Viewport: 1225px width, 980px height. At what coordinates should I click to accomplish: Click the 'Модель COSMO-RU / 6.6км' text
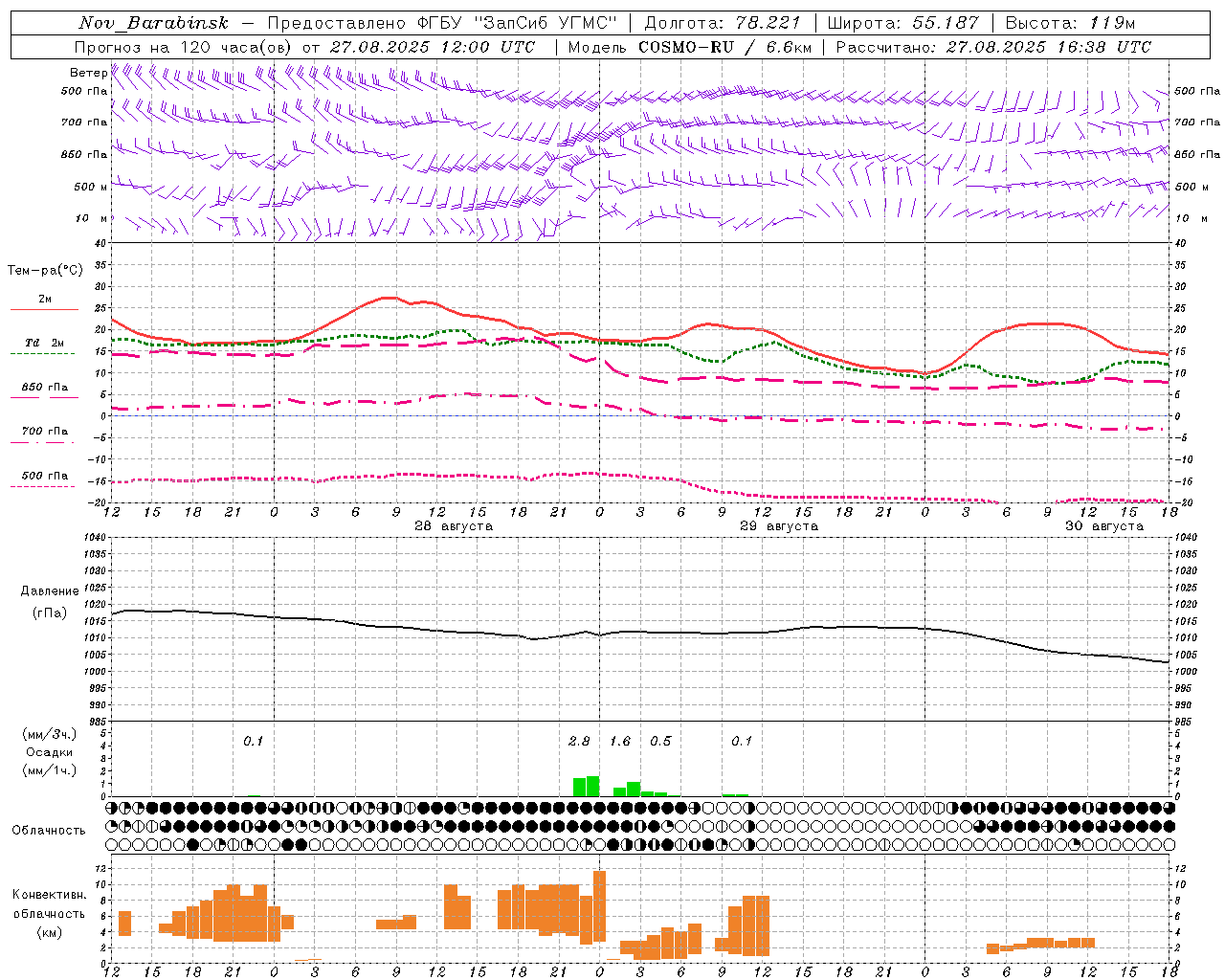(x=690, y=47)
